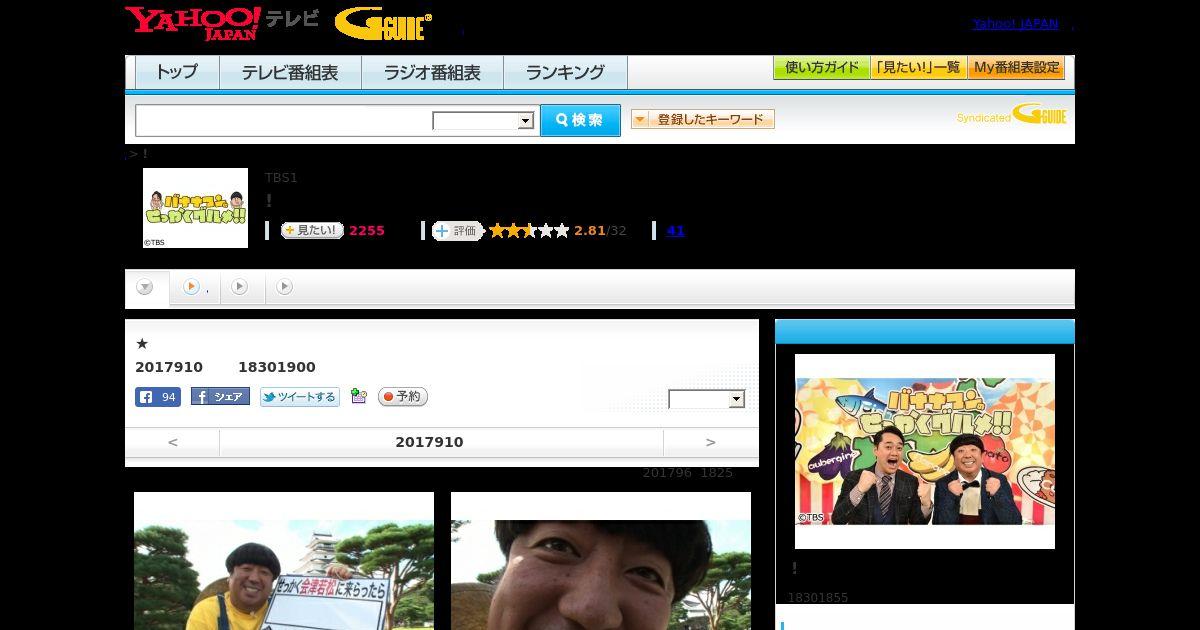Image resolution: width=1200 pixels, height=630 pixels.
Task: Open 使い方ガイド button
Action: 822,68
